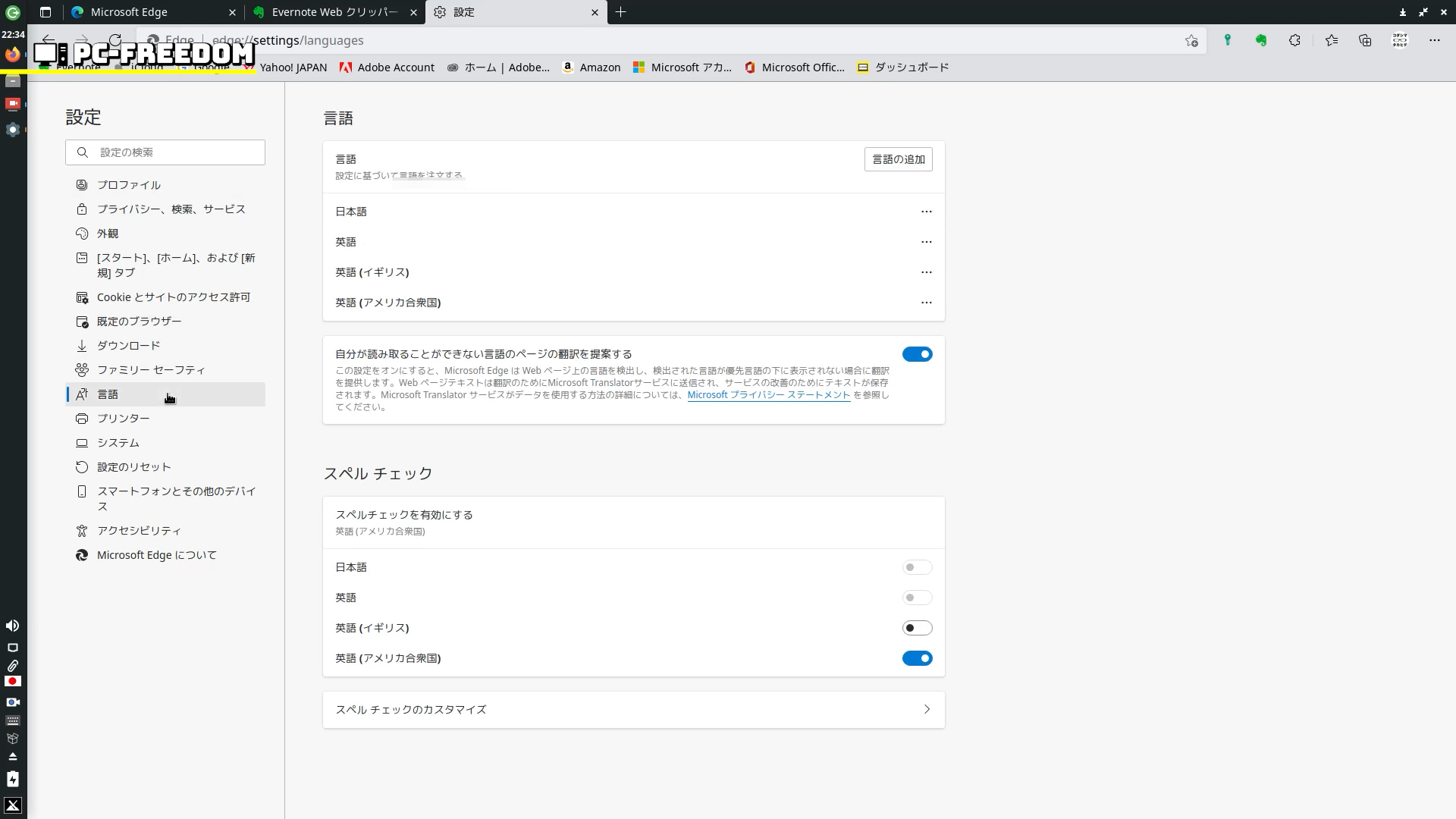The width and height of the screenshot is (1456, 819).
Task: Open Edge settings and more menu
Action: (1434, 40)
